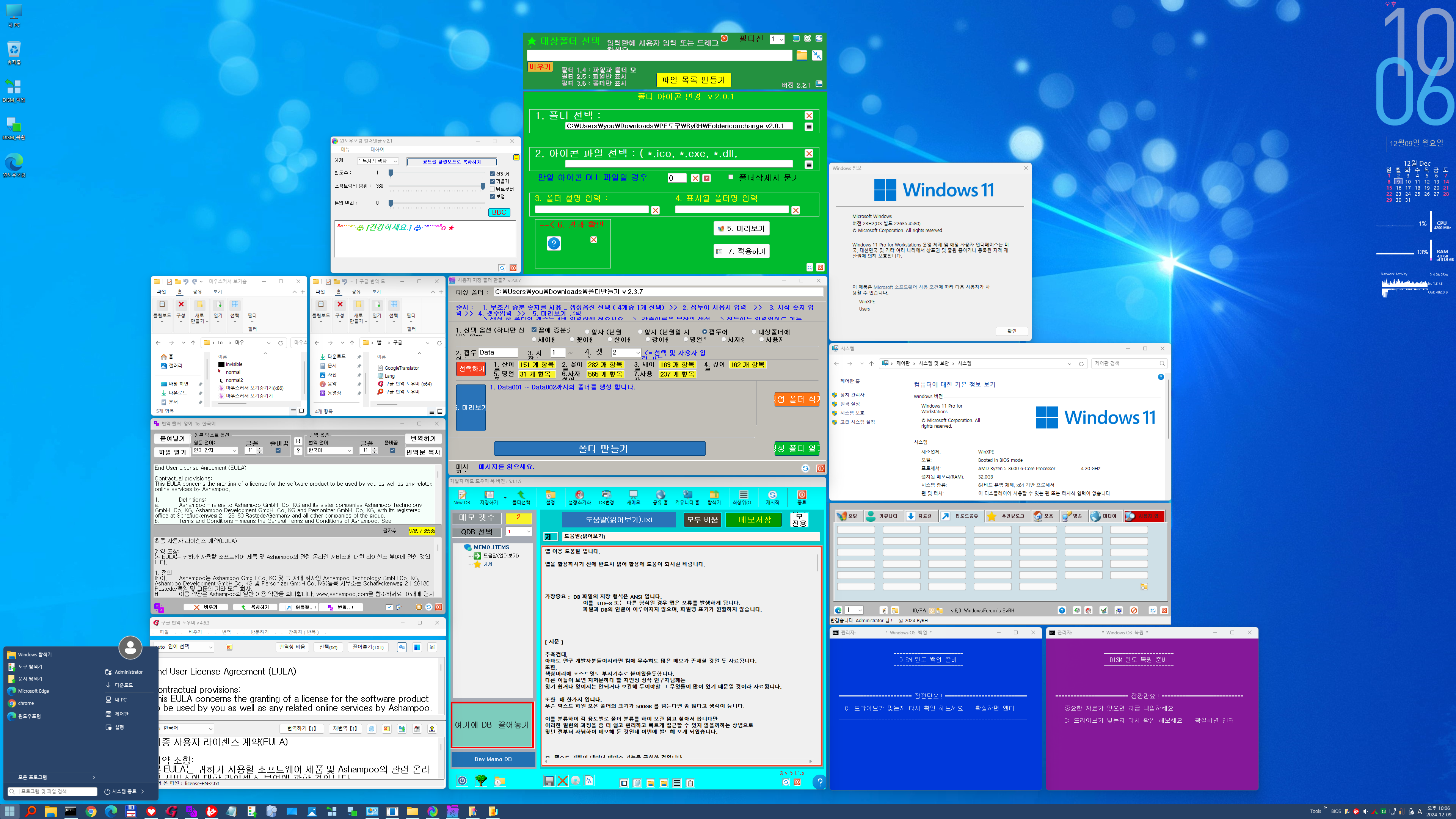Open QDB 선택 number dropdown in memo helper
The width and height of the screenshot is (1456, 819).
click(518, 532)
